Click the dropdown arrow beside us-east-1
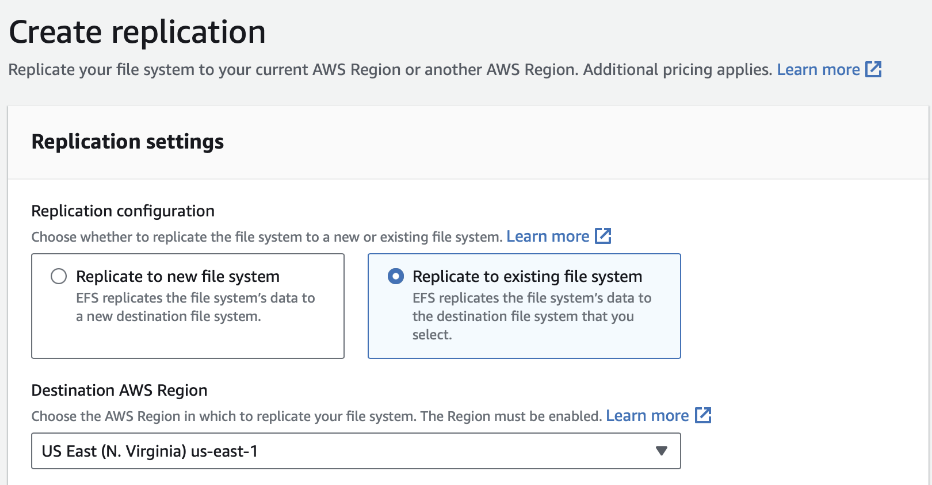The image size is (932, 485). 661,451
